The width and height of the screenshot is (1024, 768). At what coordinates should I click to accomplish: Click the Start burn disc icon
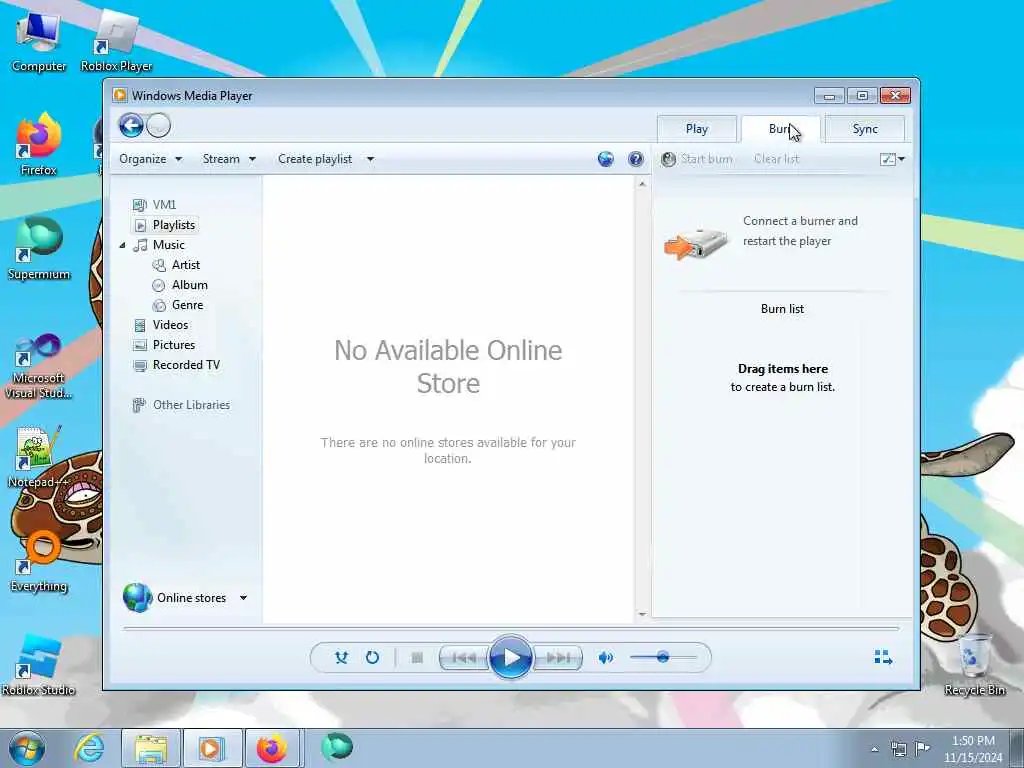pos(668,159)
